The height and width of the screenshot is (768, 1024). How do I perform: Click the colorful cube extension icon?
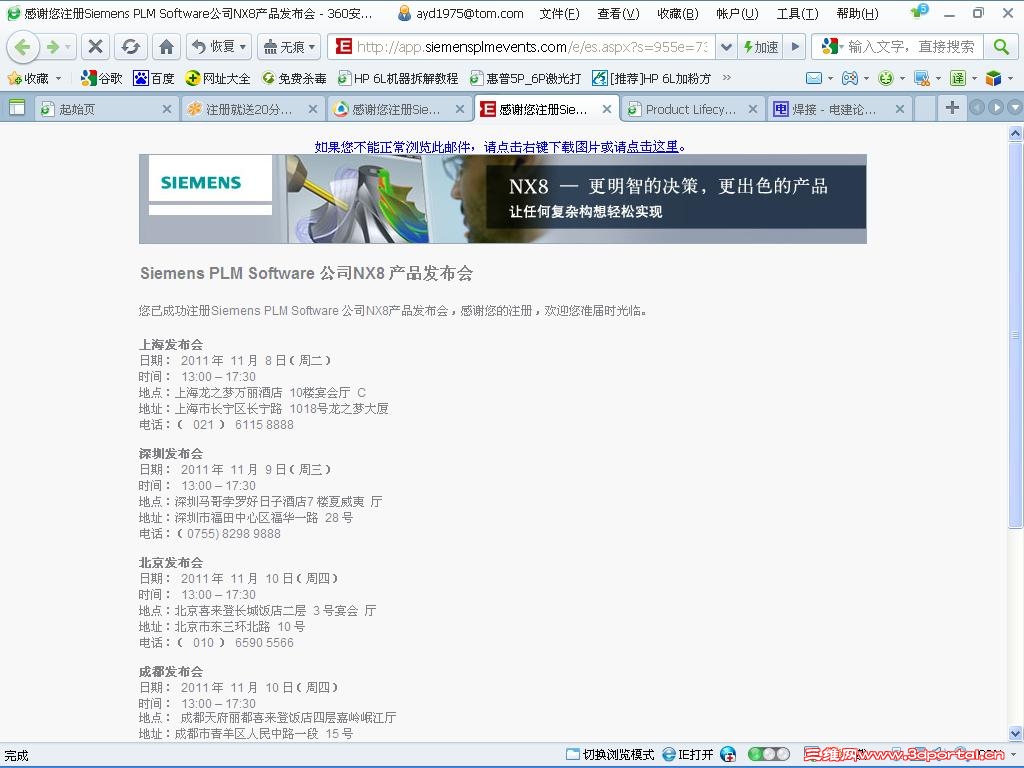point(993,78)
